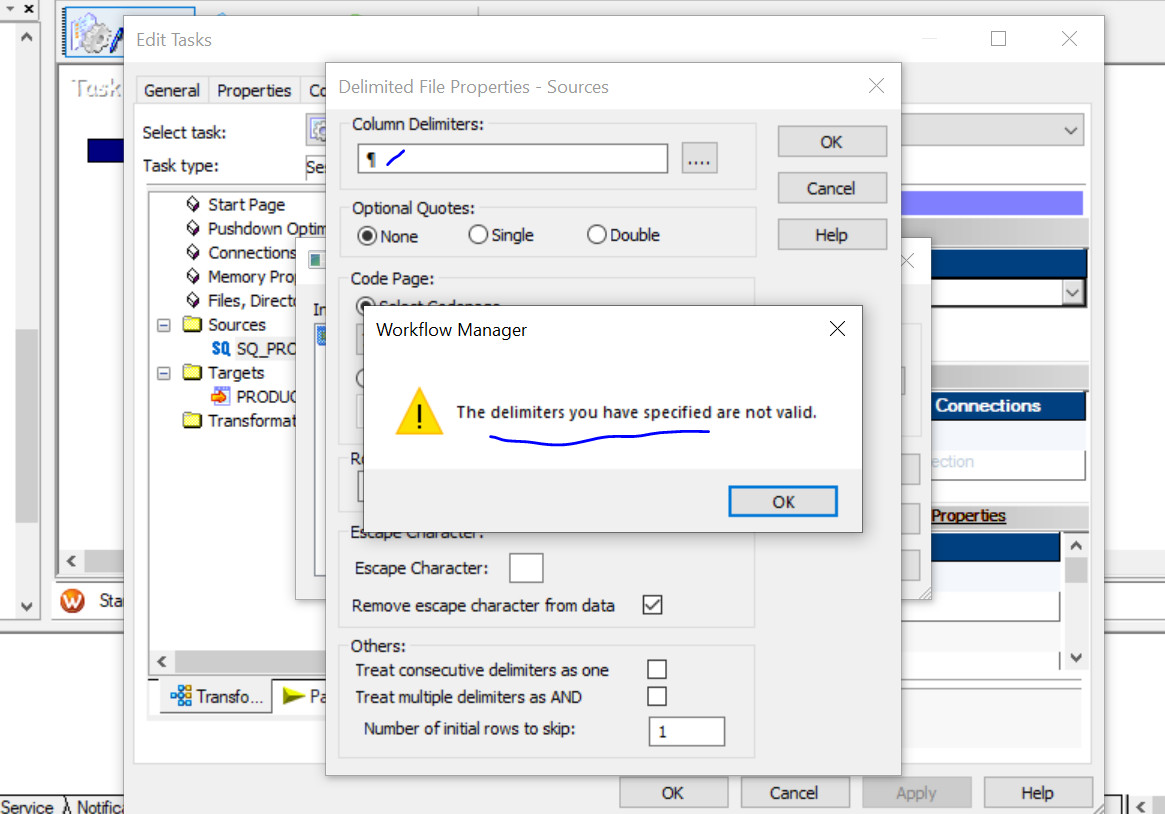This screenshot has width=1165, height=814.
Task: Click Cancel in Delimited File Properties dialog
Action: 831,189
